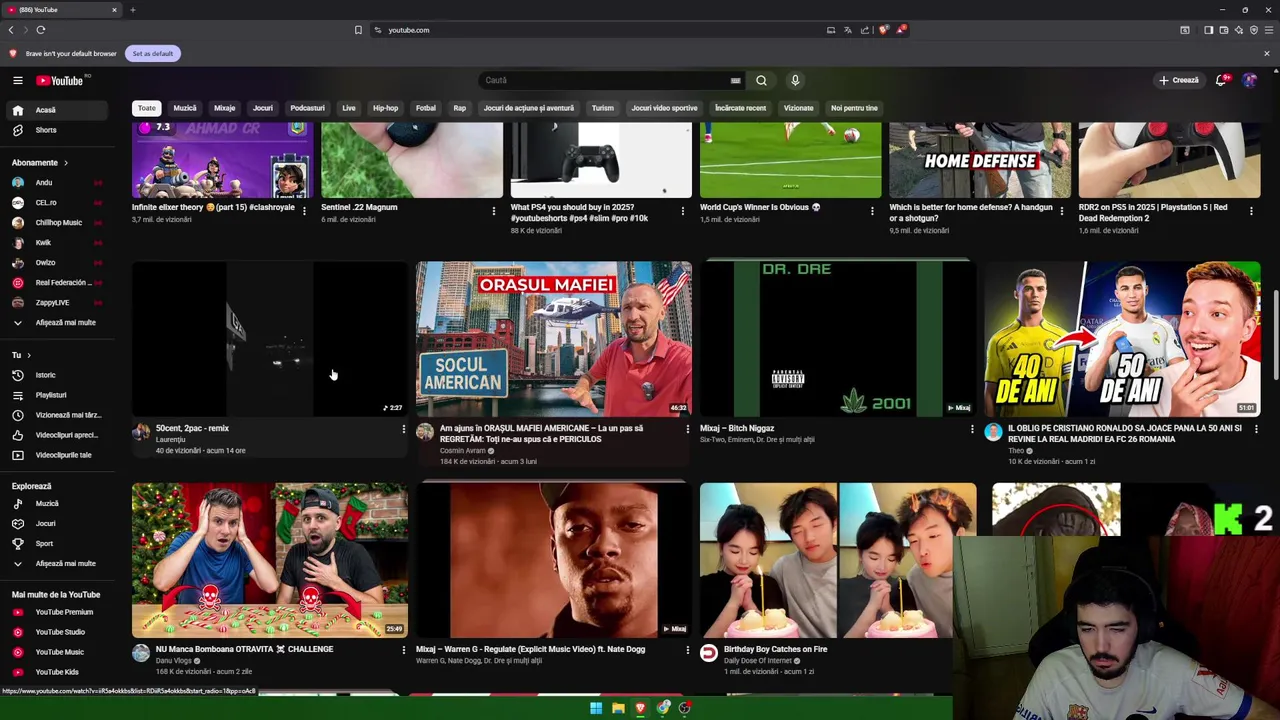Open the Windows Start button on taskbar
Image resolution: width=1280 pixels, height=720 pixels.
tap(596, 708)
